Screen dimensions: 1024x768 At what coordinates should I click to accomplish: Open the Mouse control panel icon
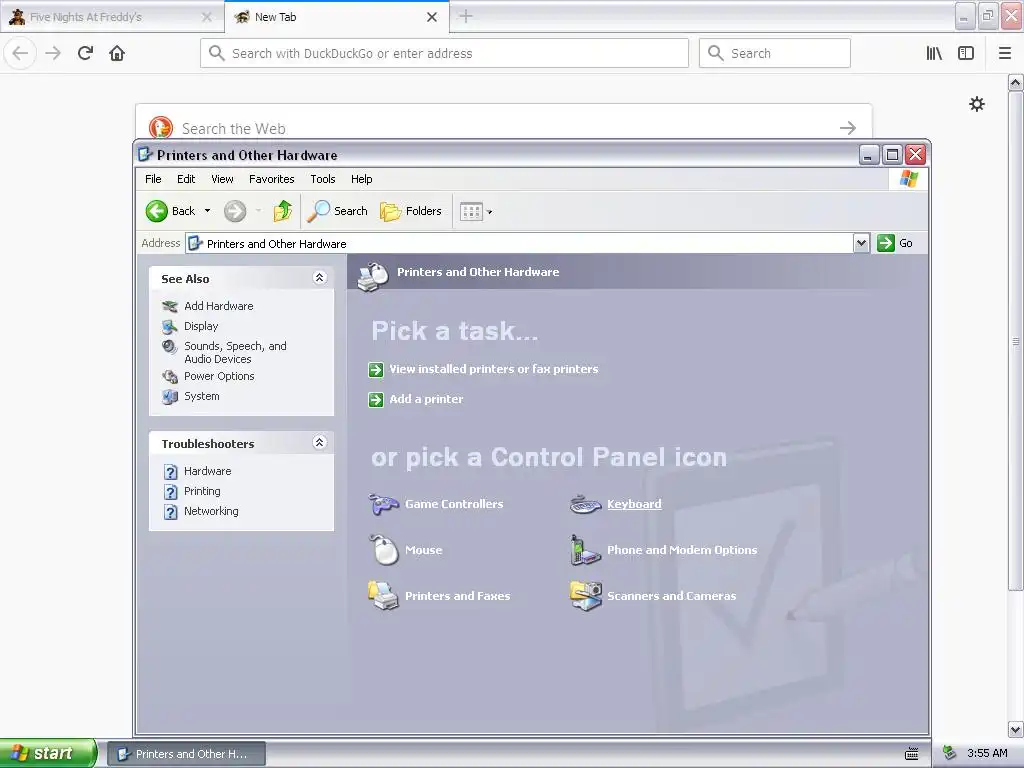(384, 550)
